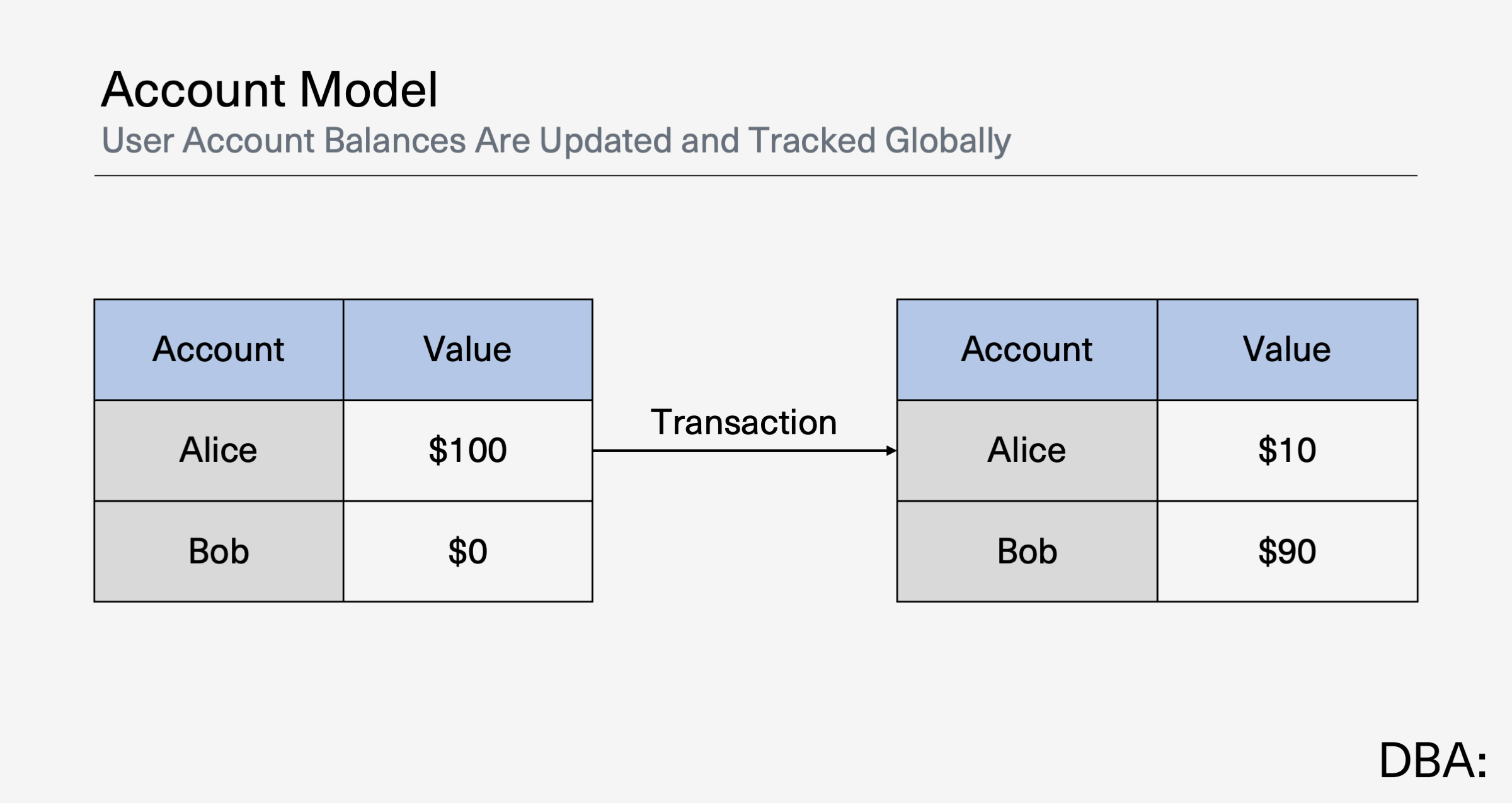The image size is (1512, 803).
Task: Click the word Globally in the subtitle
Action: point(948,141)
